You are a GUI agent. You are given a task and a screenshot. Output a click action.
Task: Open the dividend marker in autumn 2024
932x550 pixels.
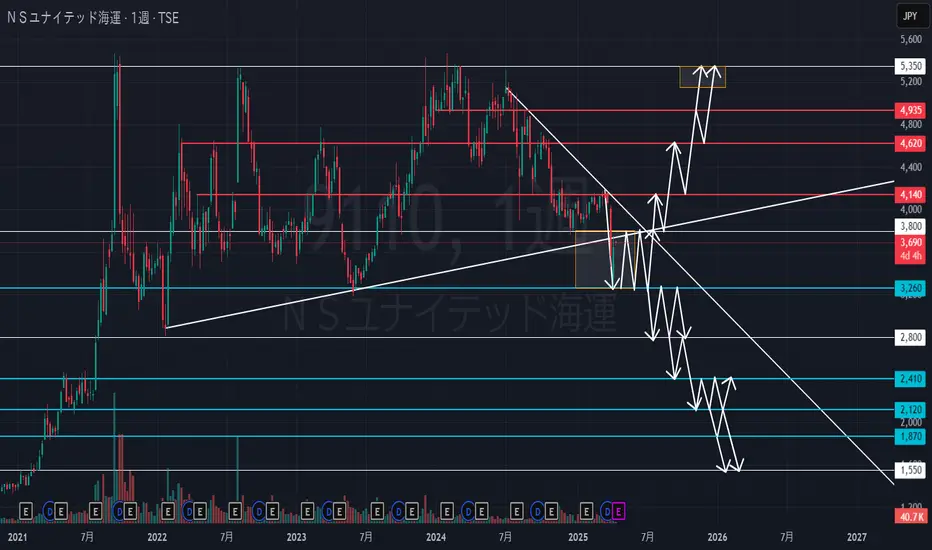(x=538, y=511)
